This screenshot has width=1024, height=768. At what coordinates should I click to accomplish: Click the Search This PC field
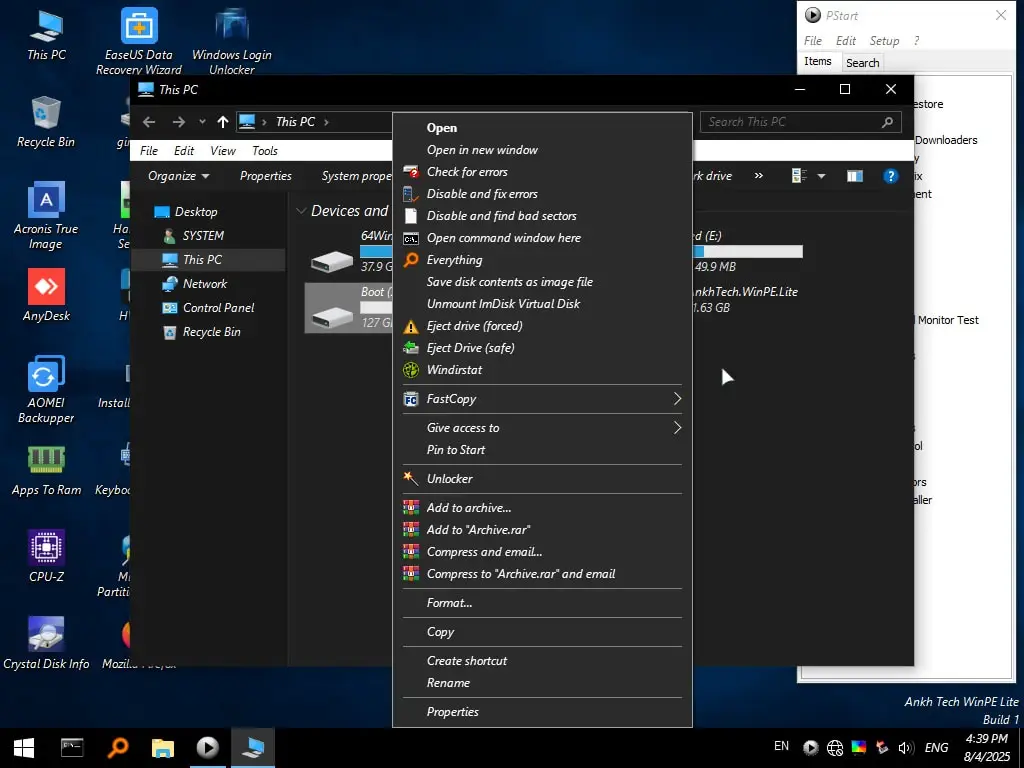click(x=790, y=122)
